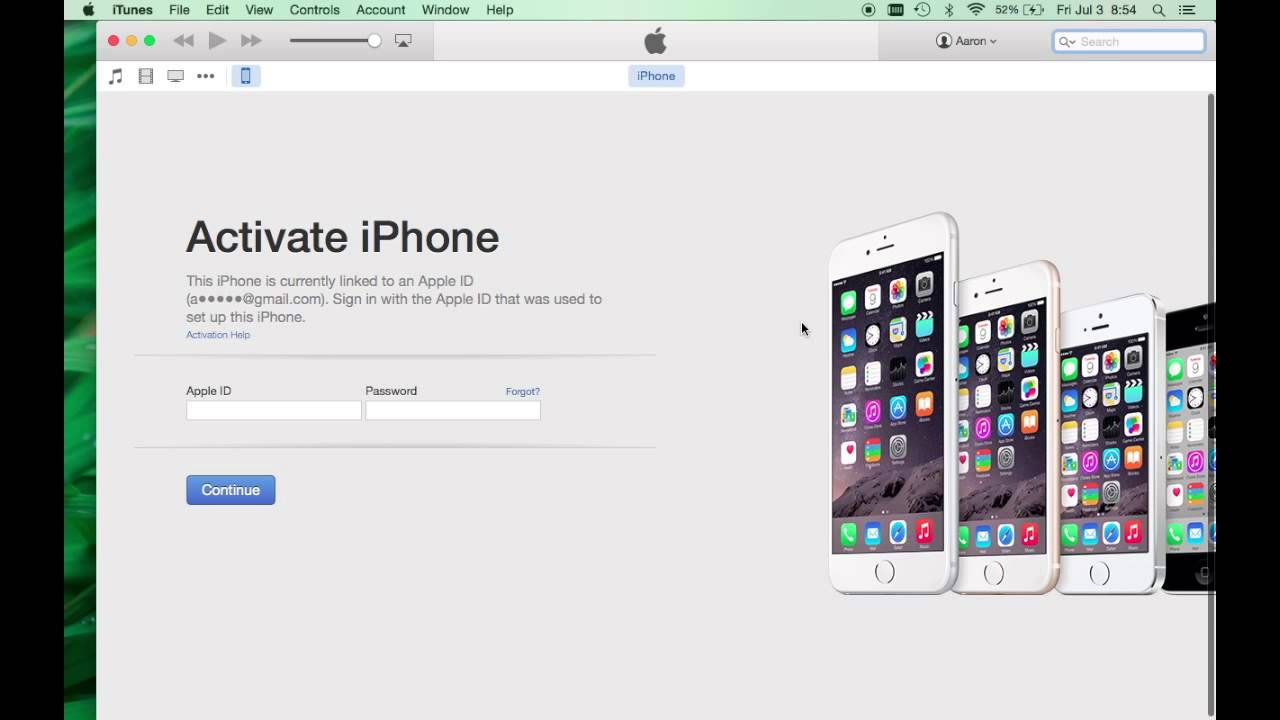Open the Edit menu

(x=217, y=10)
